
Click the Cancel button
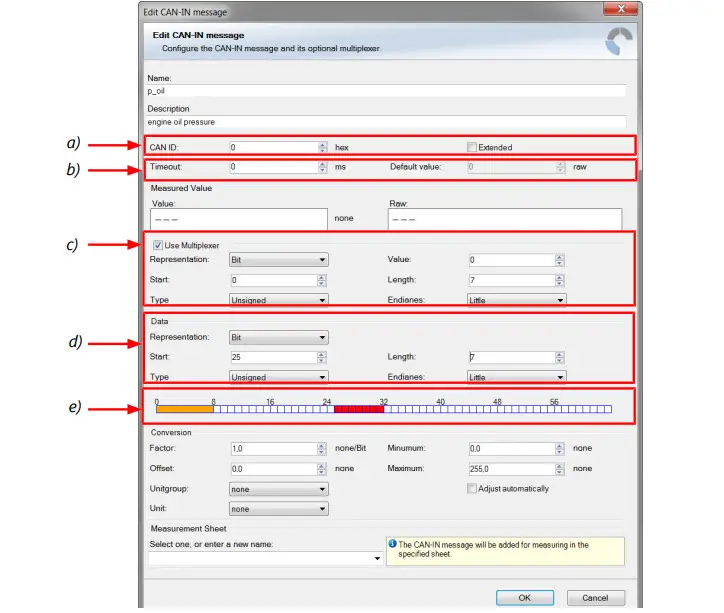(x=596, y=598)
